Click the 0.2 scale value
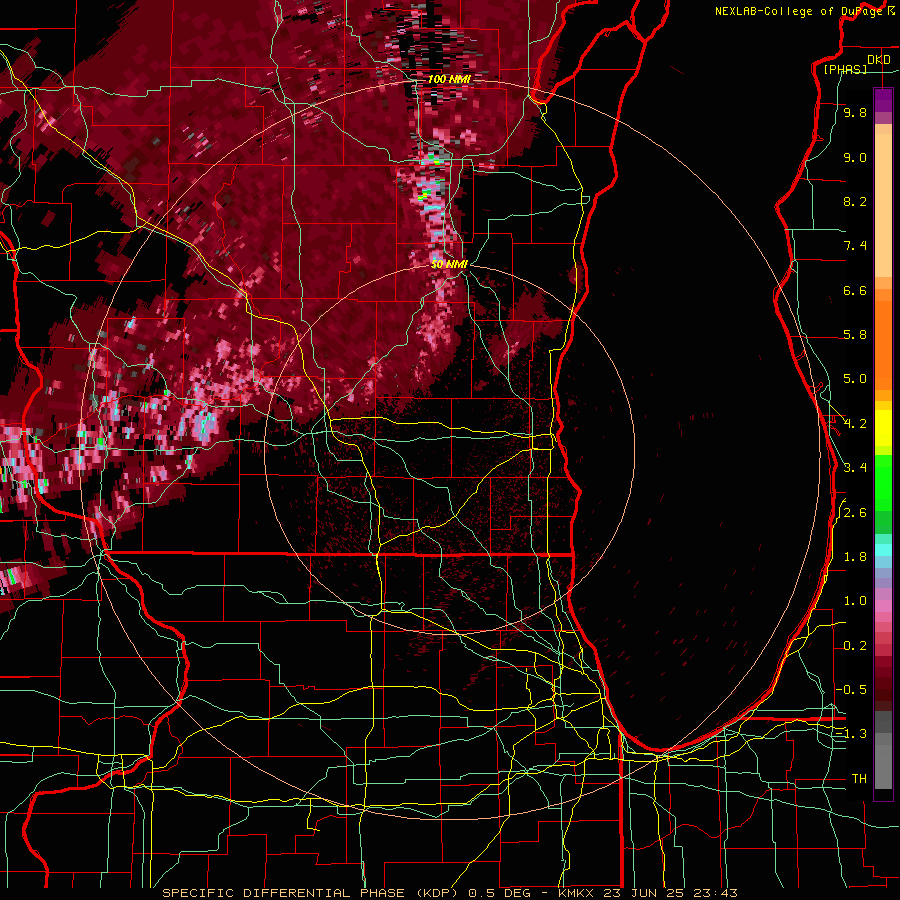 (x=855, y=646)
